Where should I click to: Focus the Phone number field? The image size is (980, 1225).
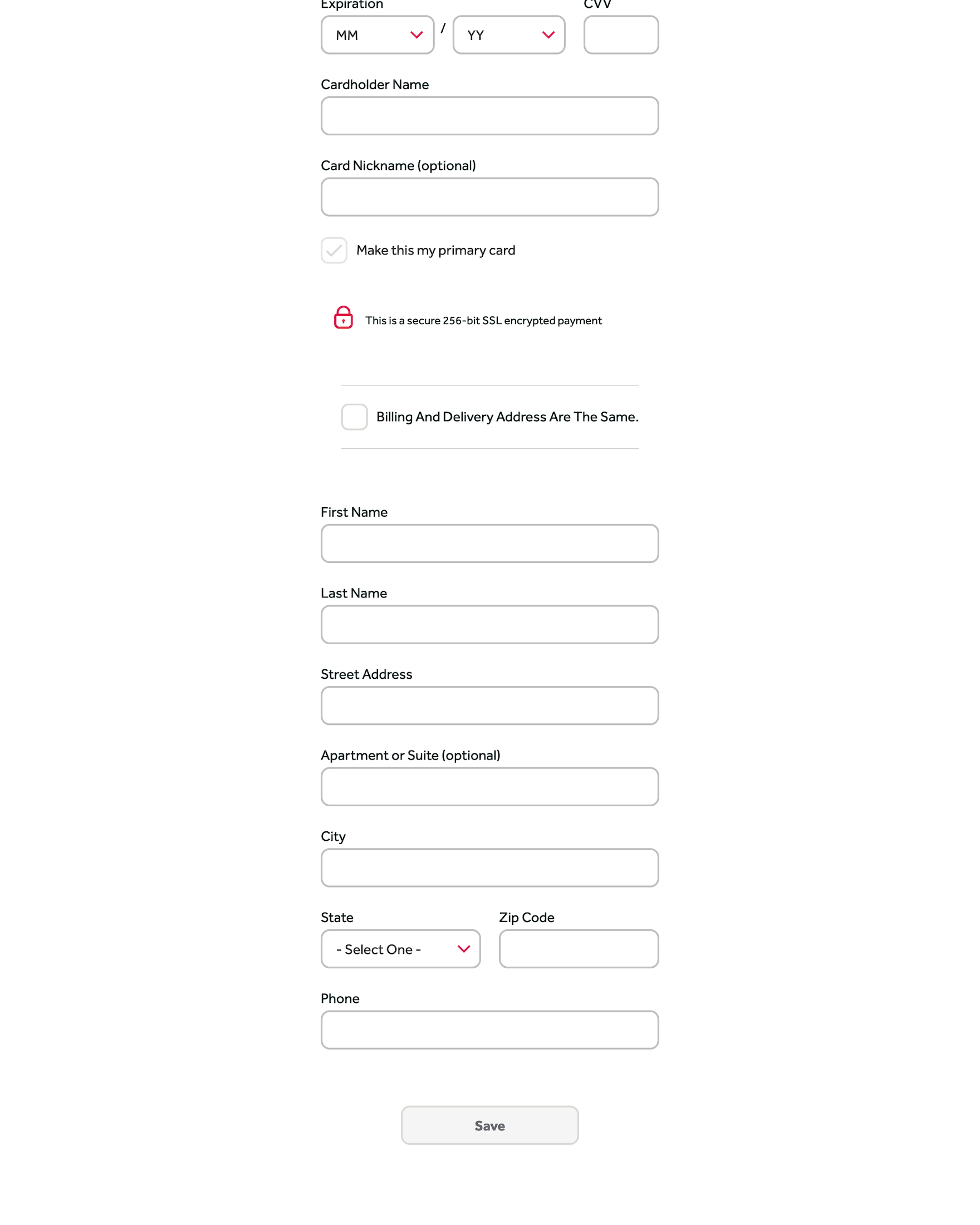[x=489, y=1030]
